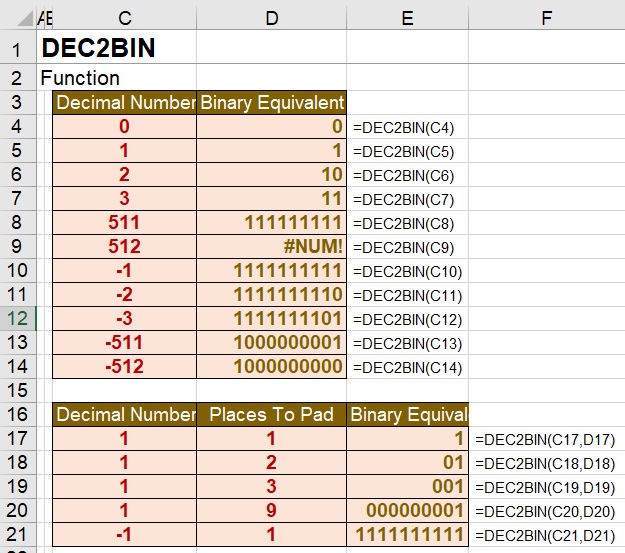Click the =DEC2BIN(C20,D20) formula text
The width and height of the screenshot is (625, 553).
coord(545,512)
